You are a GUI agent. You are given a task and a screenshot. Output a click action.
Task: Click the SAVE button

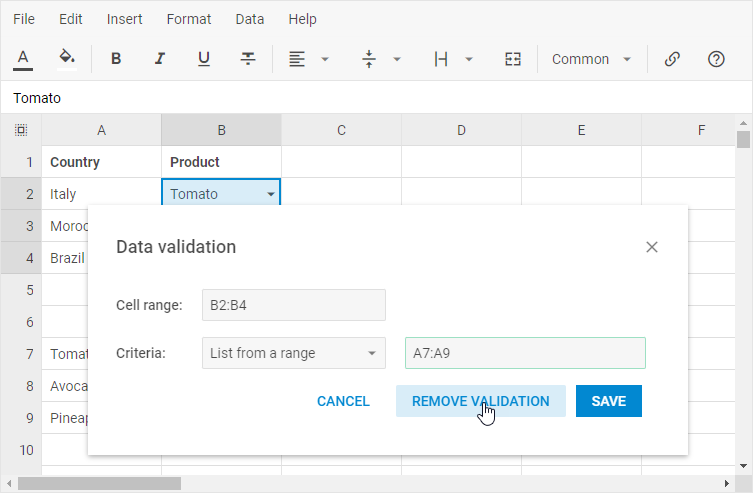pos(609,401)
